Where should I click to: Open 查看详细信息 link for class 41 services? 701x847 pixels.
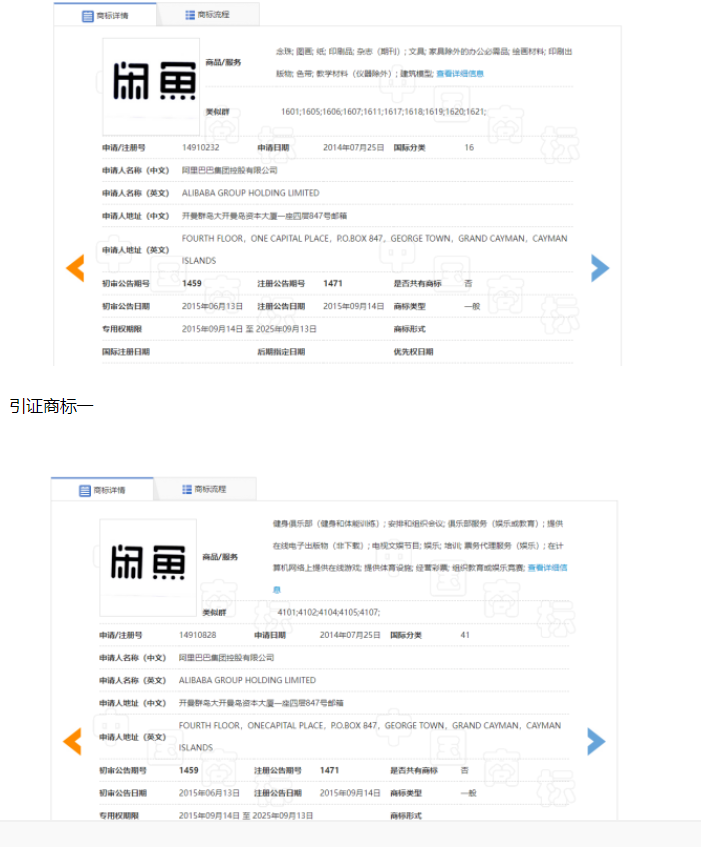pyautogui.click(x=547, y=568)
